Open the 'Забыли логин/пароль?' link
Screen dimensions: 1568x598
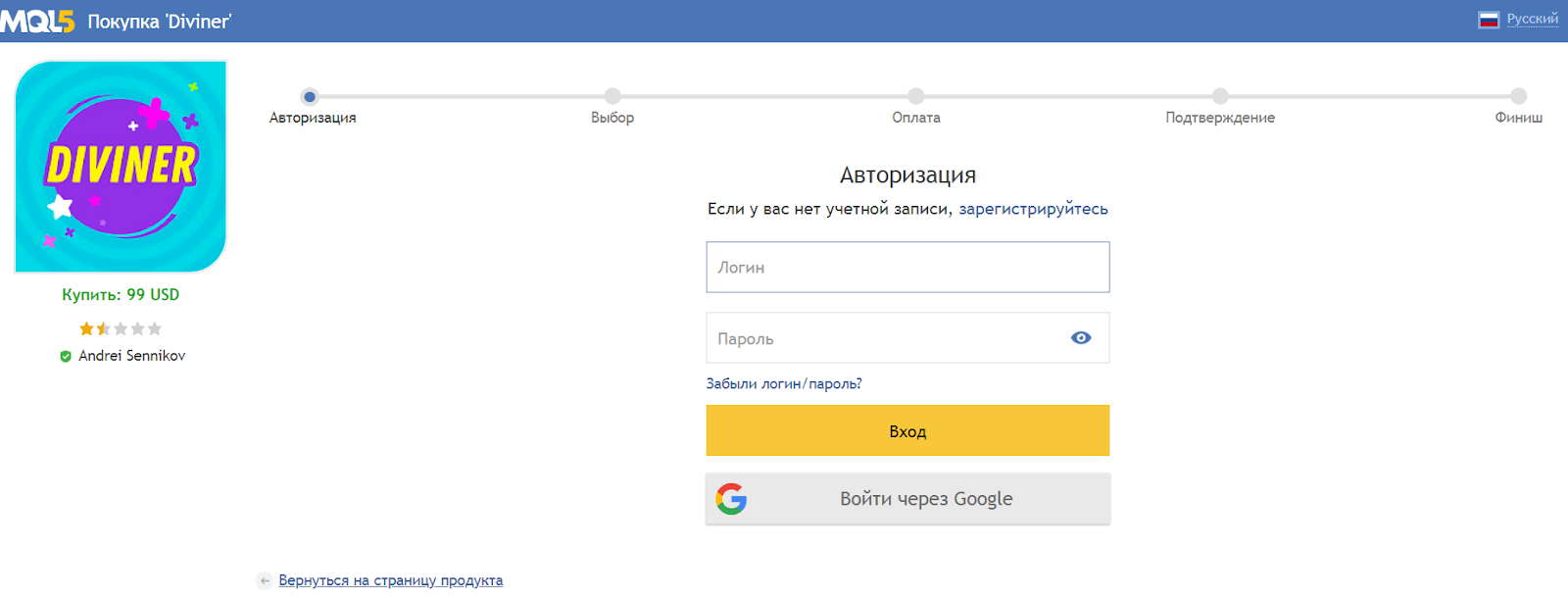tap(784, 383)
